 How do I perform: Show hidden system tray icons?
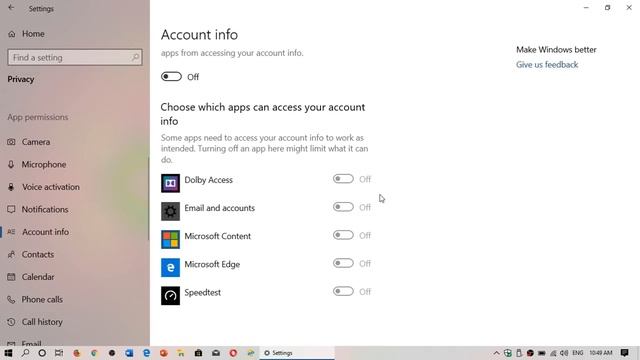pyautogui.click(x=496, y=353)
